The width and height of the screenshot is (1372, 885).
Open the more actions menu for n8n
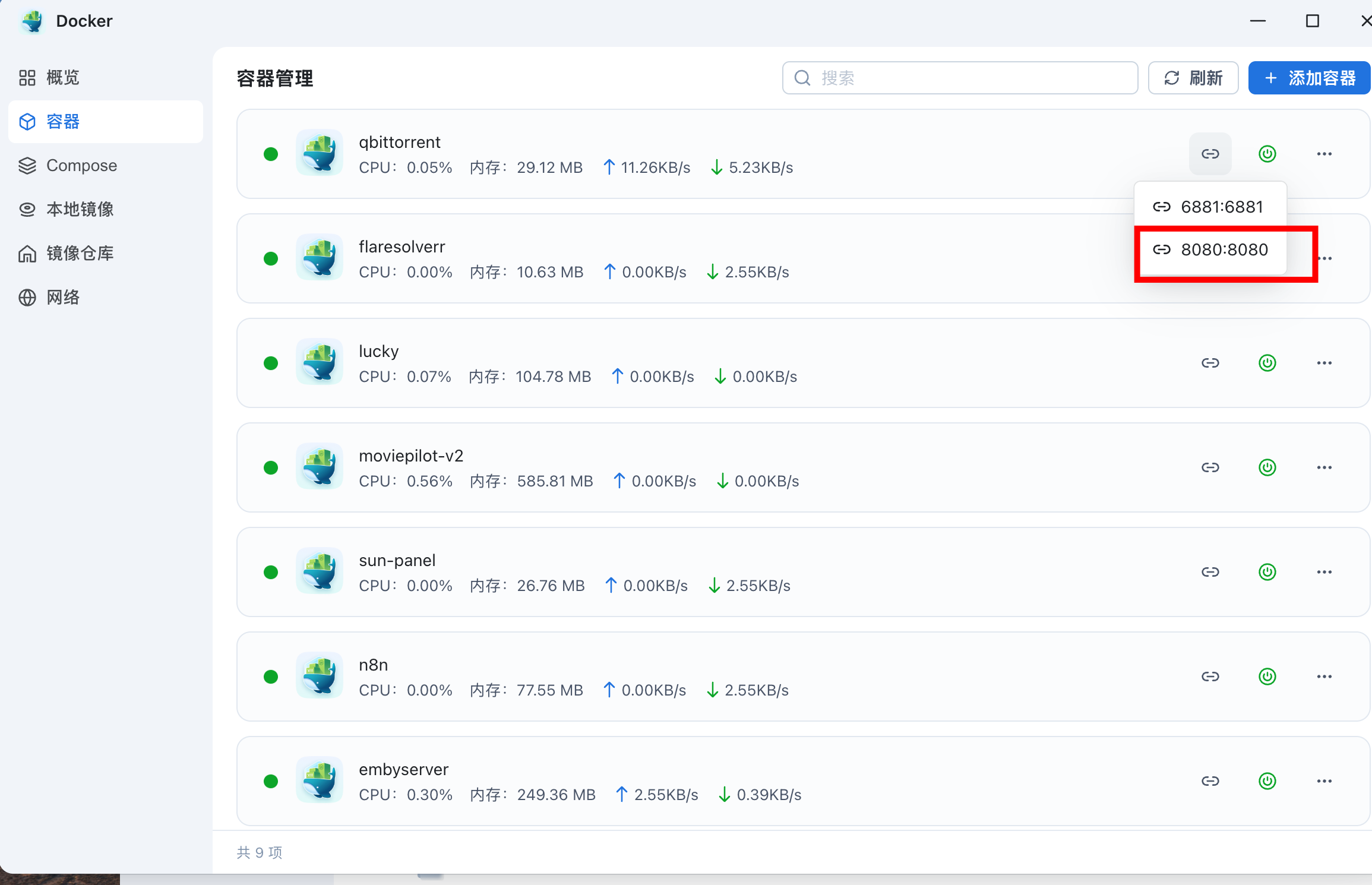1324,677
